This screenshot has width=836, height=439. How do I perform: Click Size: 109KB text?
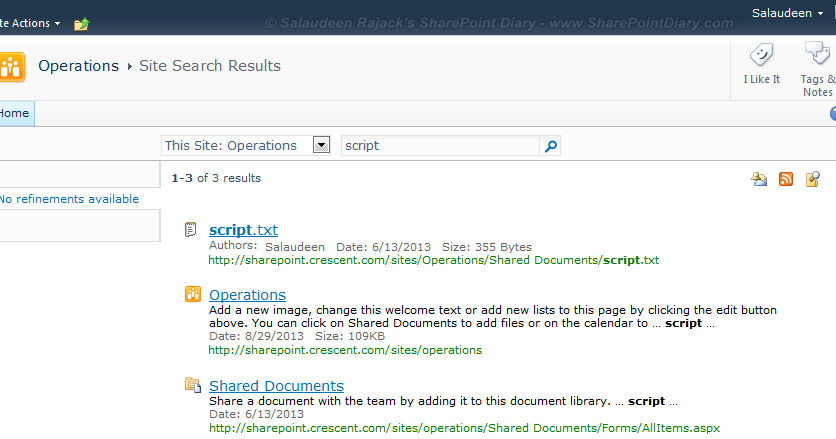[350, 337]
